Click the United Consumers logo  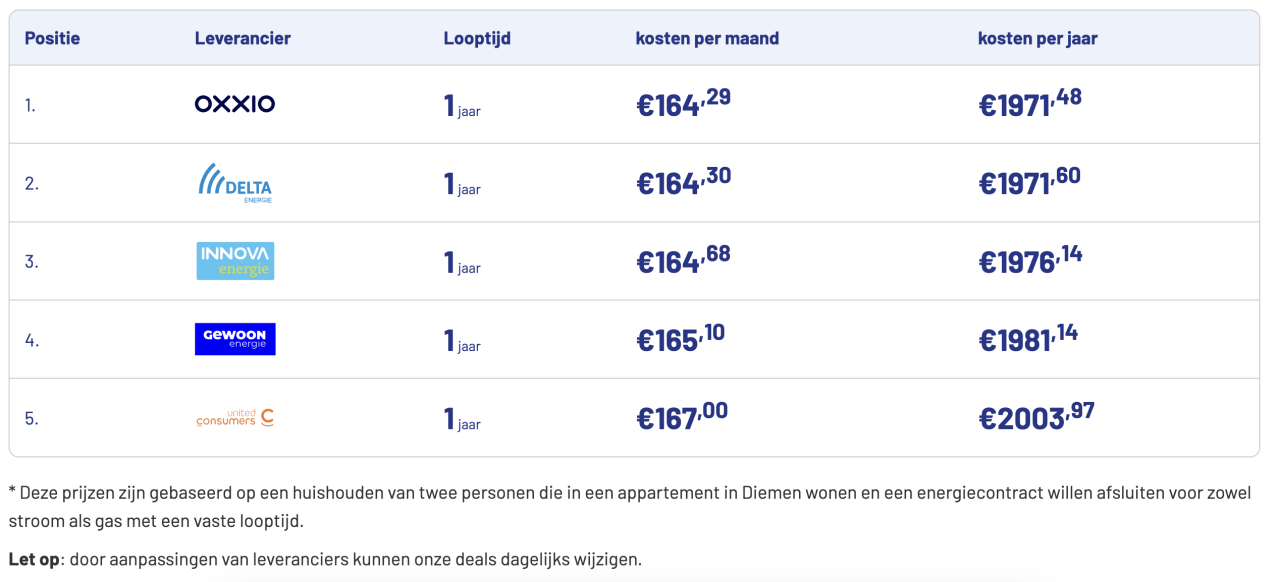[235, 418]
